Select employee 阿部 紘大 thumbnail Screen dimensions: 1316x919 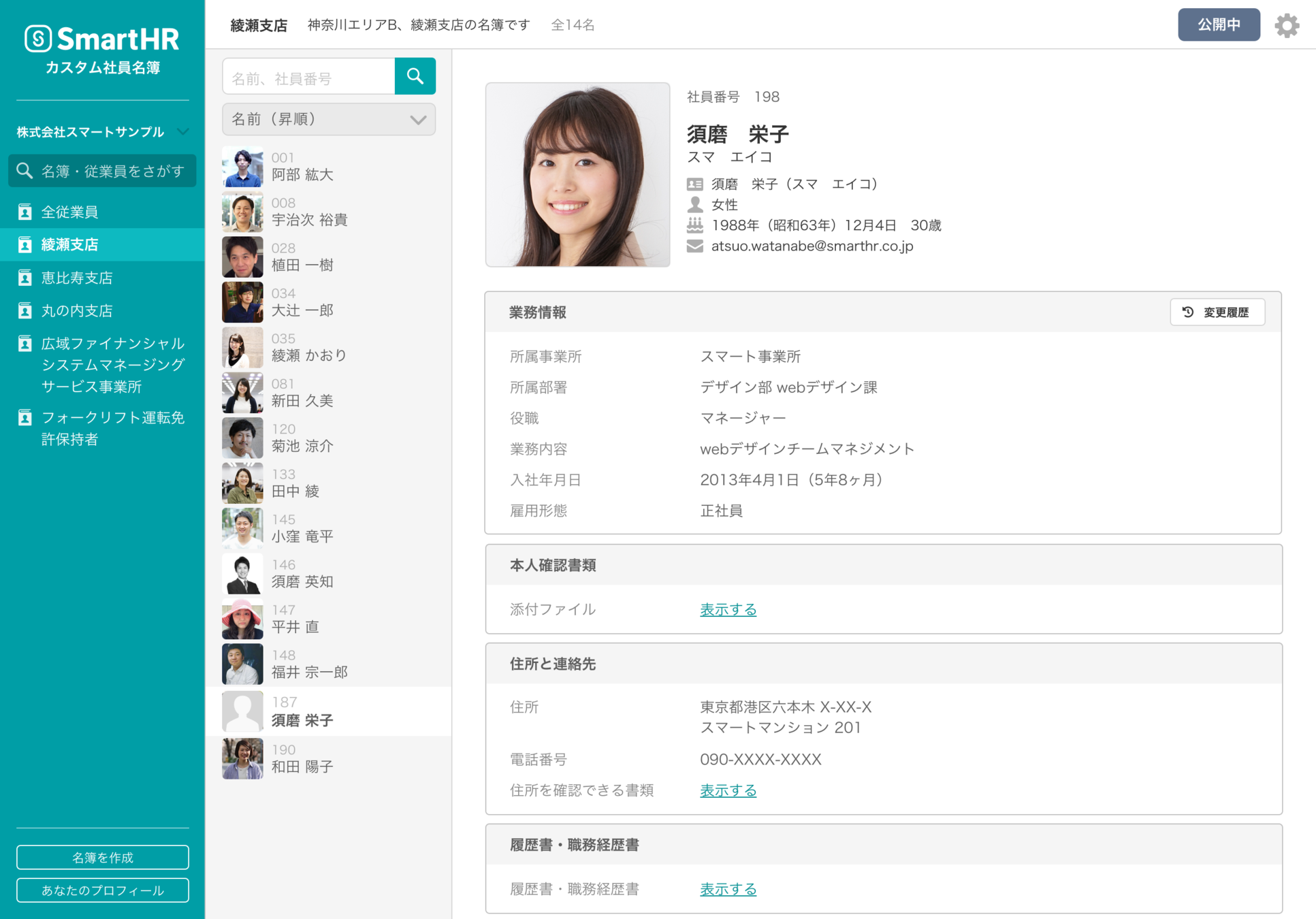242,167
